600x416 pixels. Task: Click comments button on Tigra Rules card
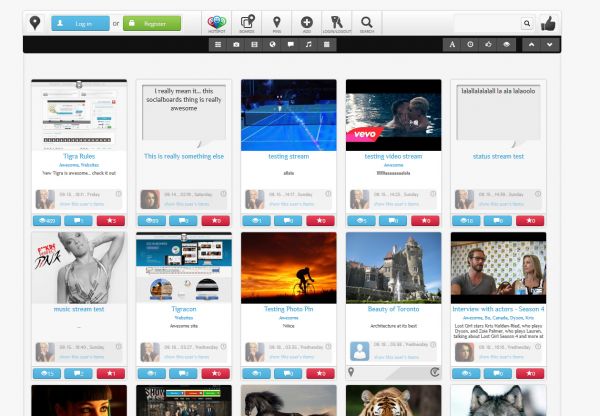point(78,221)
